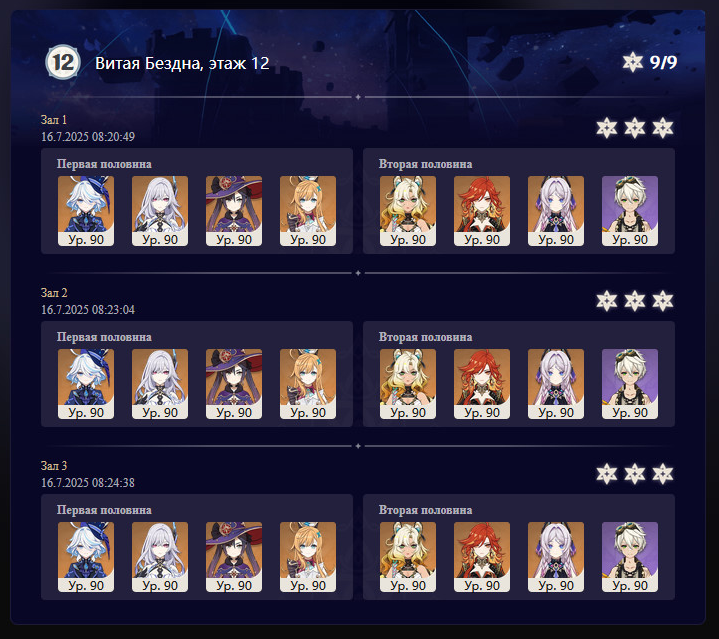Viewport: 719px width, 639px height.
Task: Select orange-haired character in Chamber 2 first half
Action: pyautogui.click(x=308, y=384)
